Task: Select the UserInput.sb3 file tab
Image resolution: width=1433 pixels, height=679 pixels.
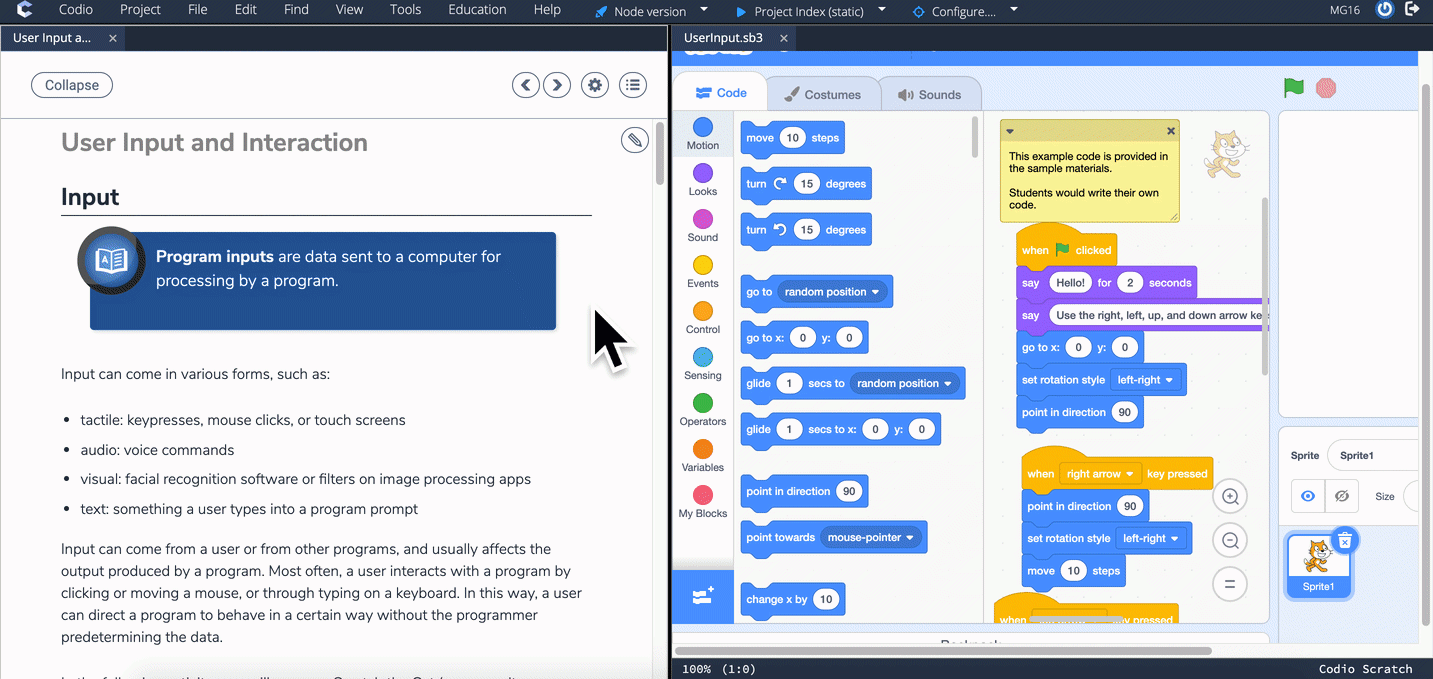Action: 723,38
